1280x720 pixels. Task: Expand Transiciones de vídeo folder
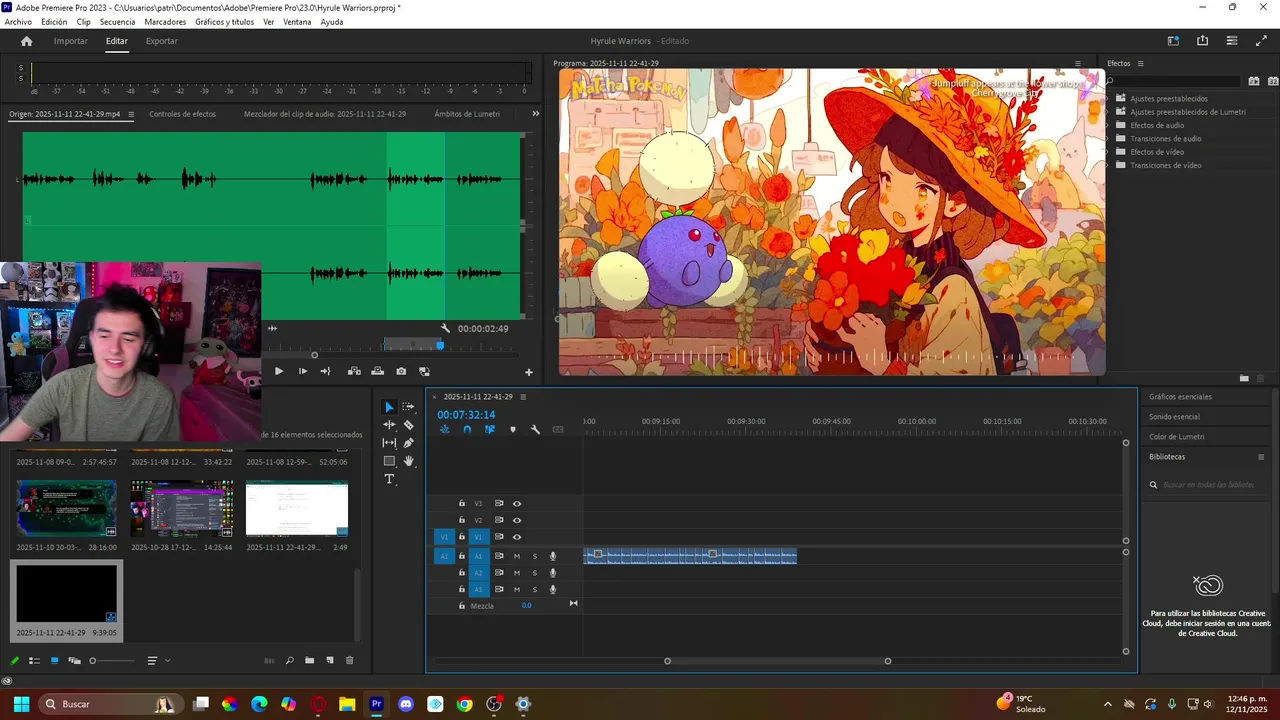coord(1109,165)
